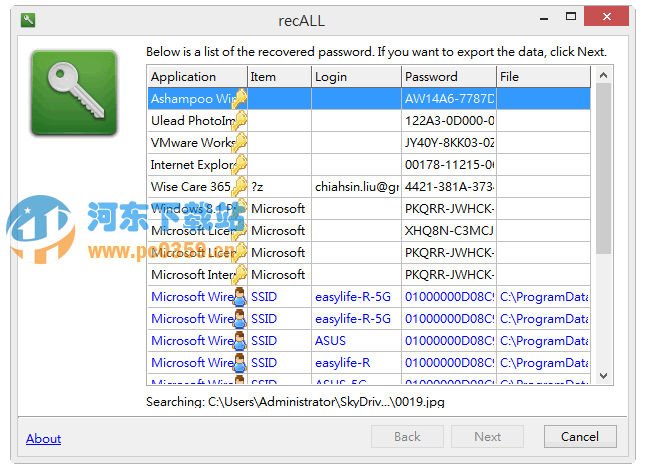Click the scrollbar down arrow
The height and width of the screenshot is (465, 656).
[x=603, y=375]
